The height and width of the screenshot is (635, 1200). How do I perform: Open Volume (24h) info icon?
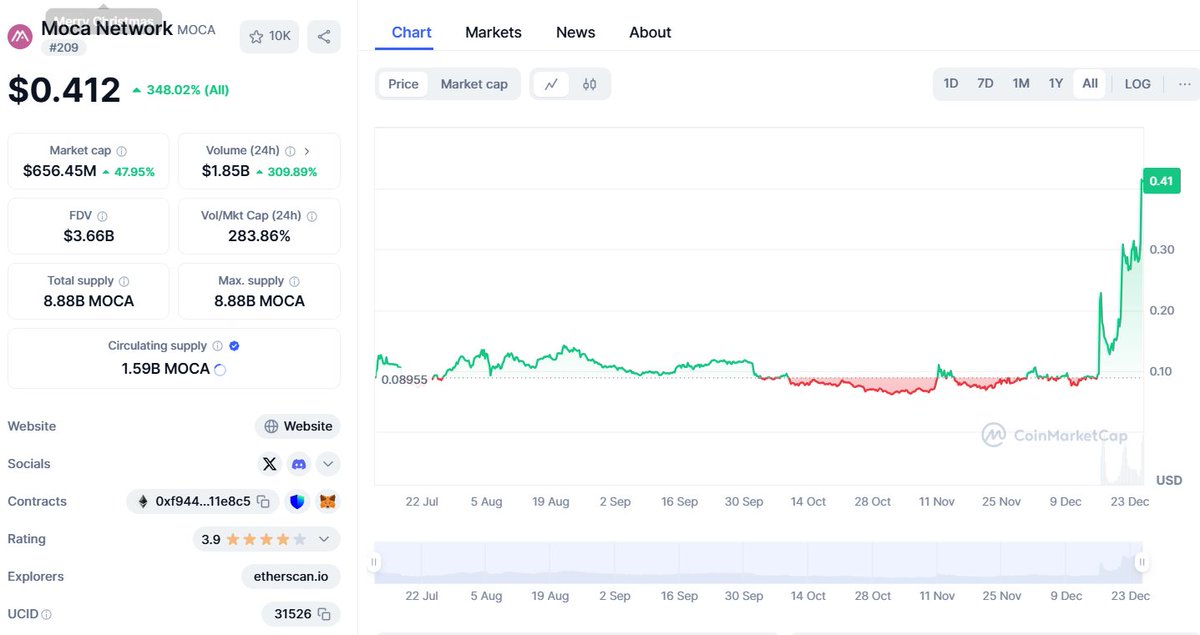coord(290,151)
